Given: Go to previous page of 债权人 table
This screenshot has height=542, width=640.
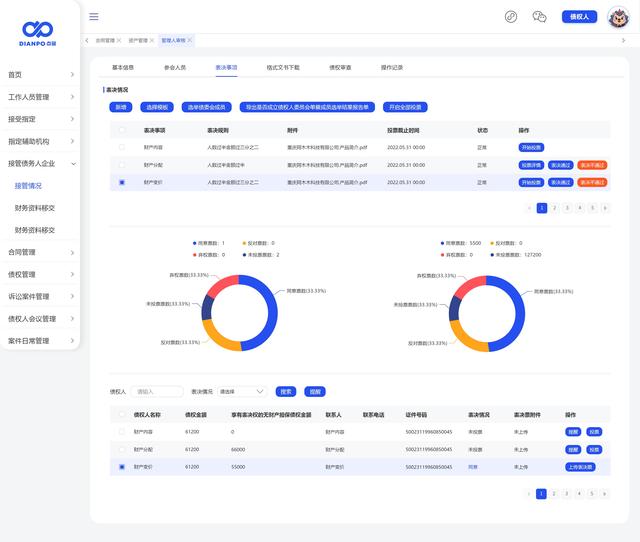Looking at the screenshot, I should 529,494.
